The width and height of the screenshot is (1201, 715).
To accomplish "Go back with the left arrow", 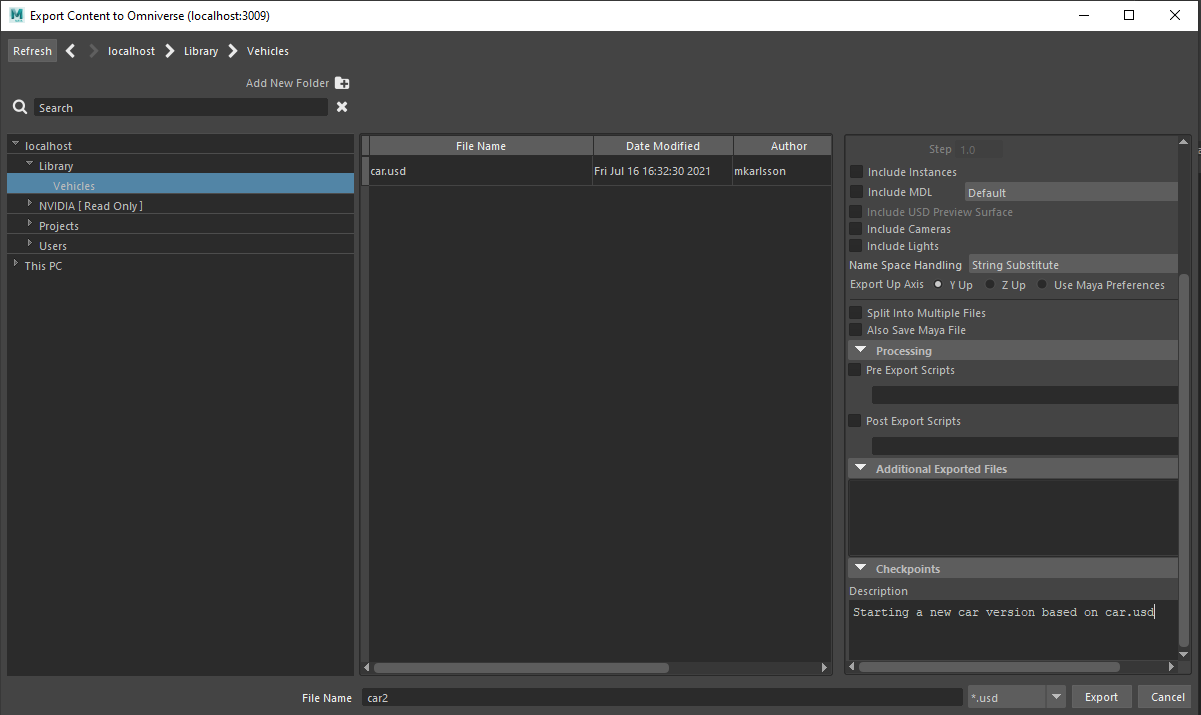I will [x=71, y=51].
